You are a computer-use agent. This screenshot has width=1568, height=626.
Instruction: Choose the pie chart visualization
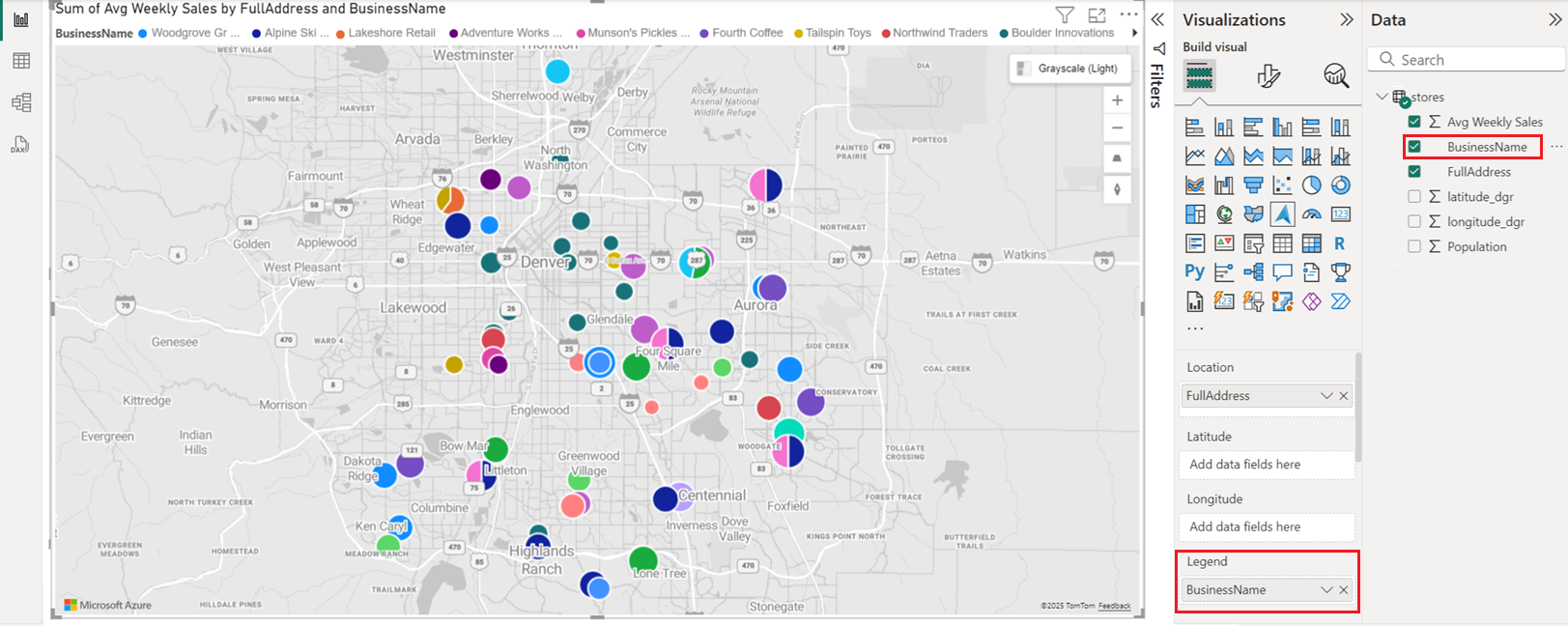pyautogui.click(x=1311, y=185)
